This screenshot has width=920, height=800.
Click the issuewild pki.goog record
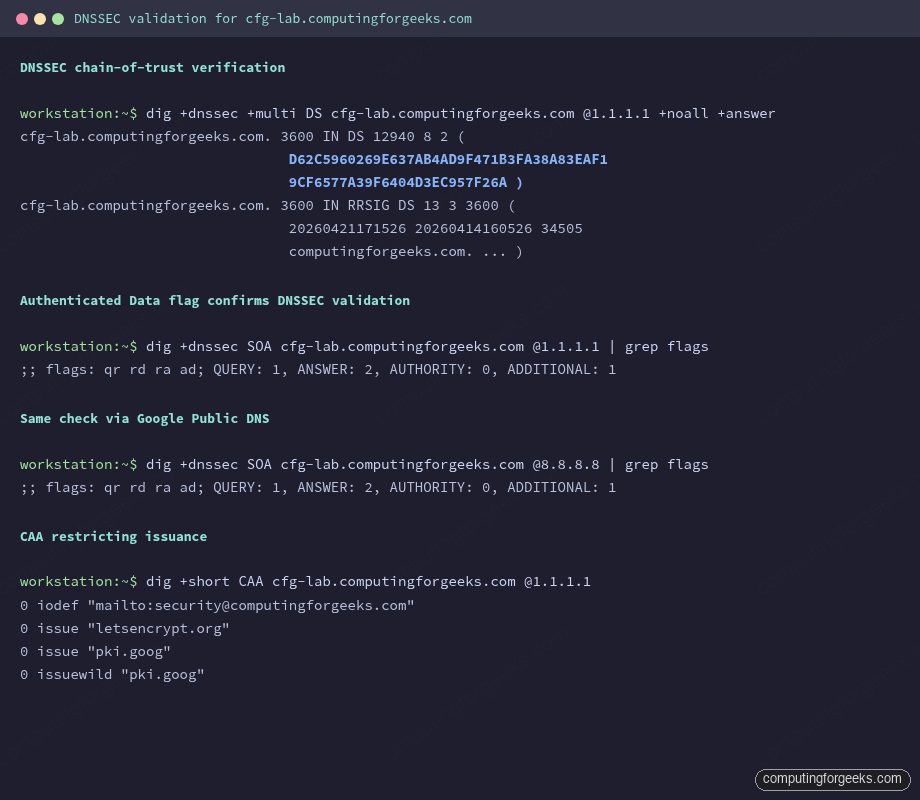pos(112,674)
